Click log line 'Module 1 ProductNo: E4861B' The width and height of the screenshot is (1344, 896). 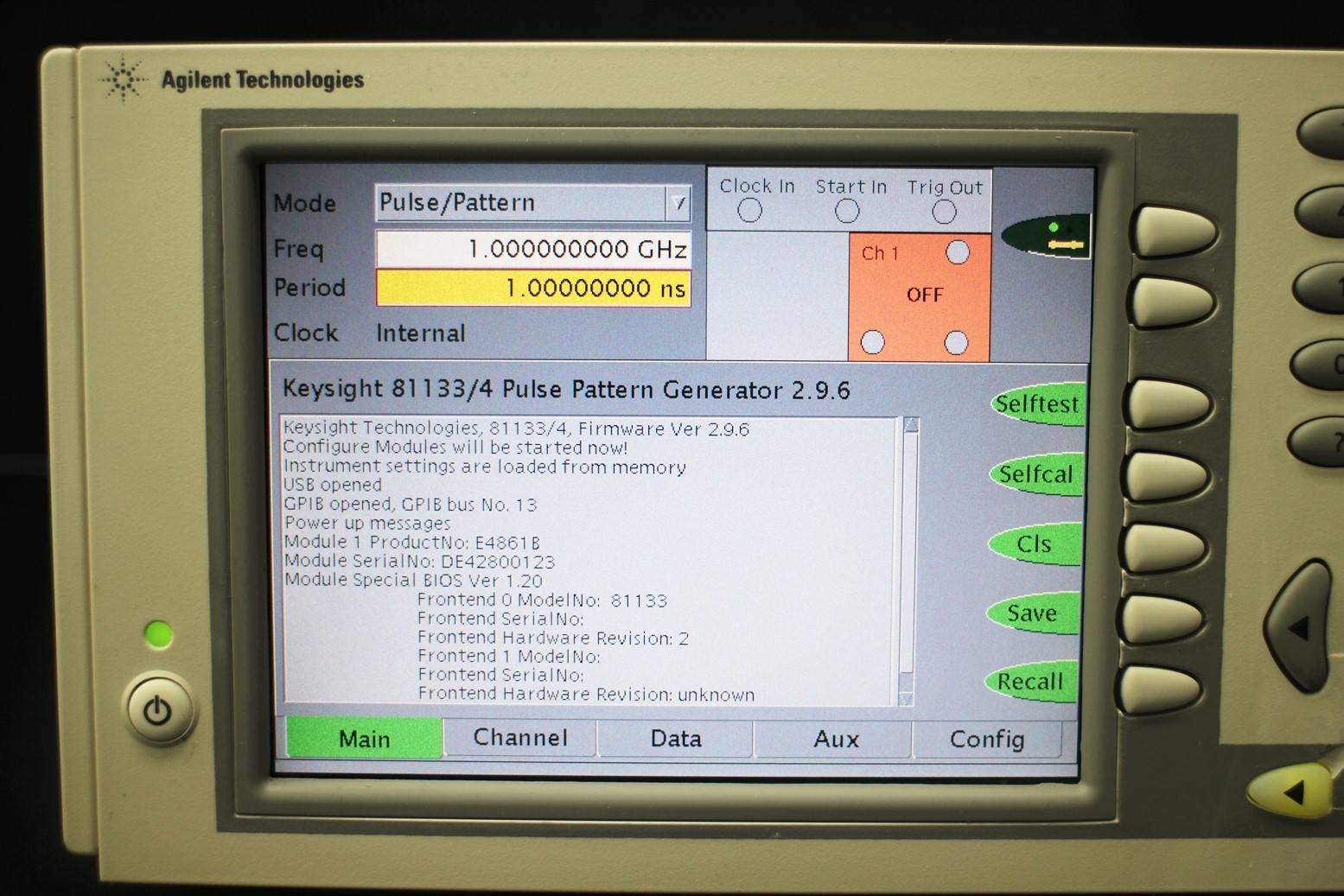412,542
